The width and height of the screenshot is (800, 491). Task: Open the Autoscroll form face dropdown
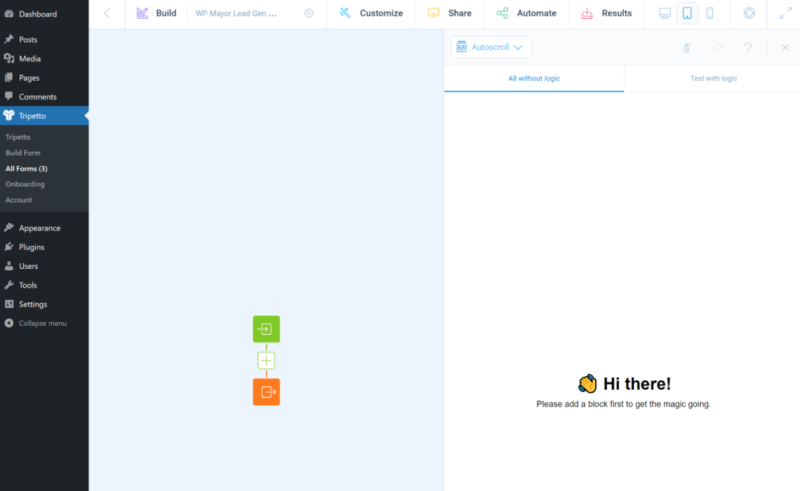click(x=491, y=47)
